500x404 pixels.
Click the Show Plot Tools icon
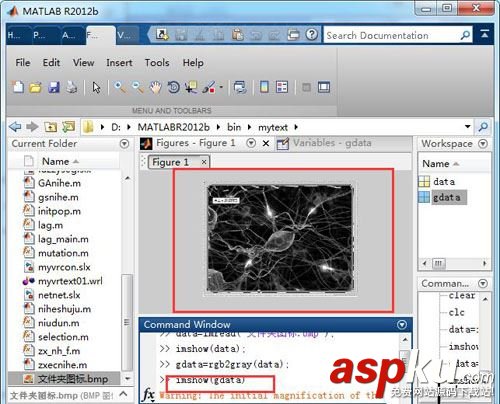(x=324, y=87)
